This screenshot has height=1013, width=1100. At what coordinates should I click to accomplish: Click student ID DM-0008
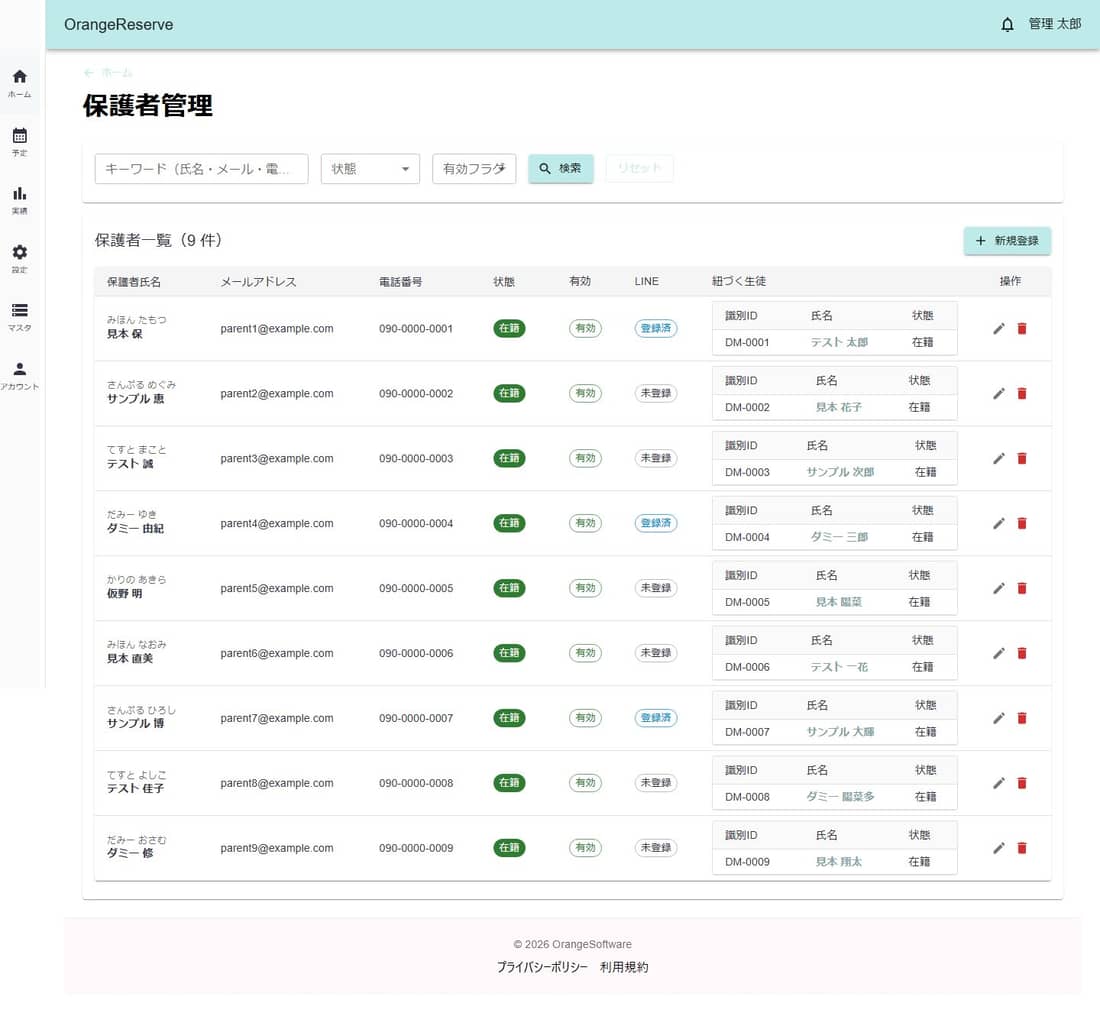(747, 797)
